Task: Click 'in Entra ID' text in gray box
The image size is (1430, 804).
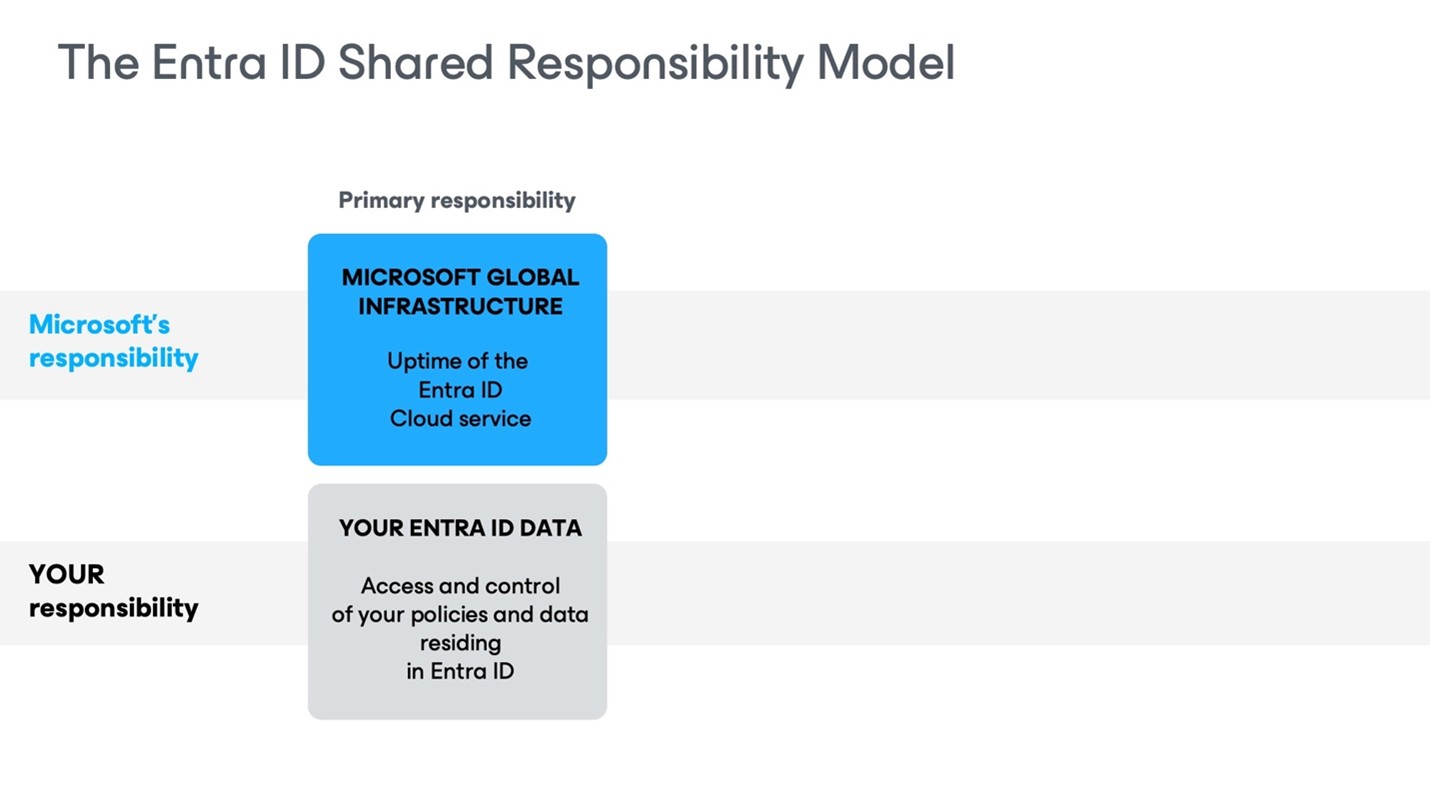Action: [460, 671]
